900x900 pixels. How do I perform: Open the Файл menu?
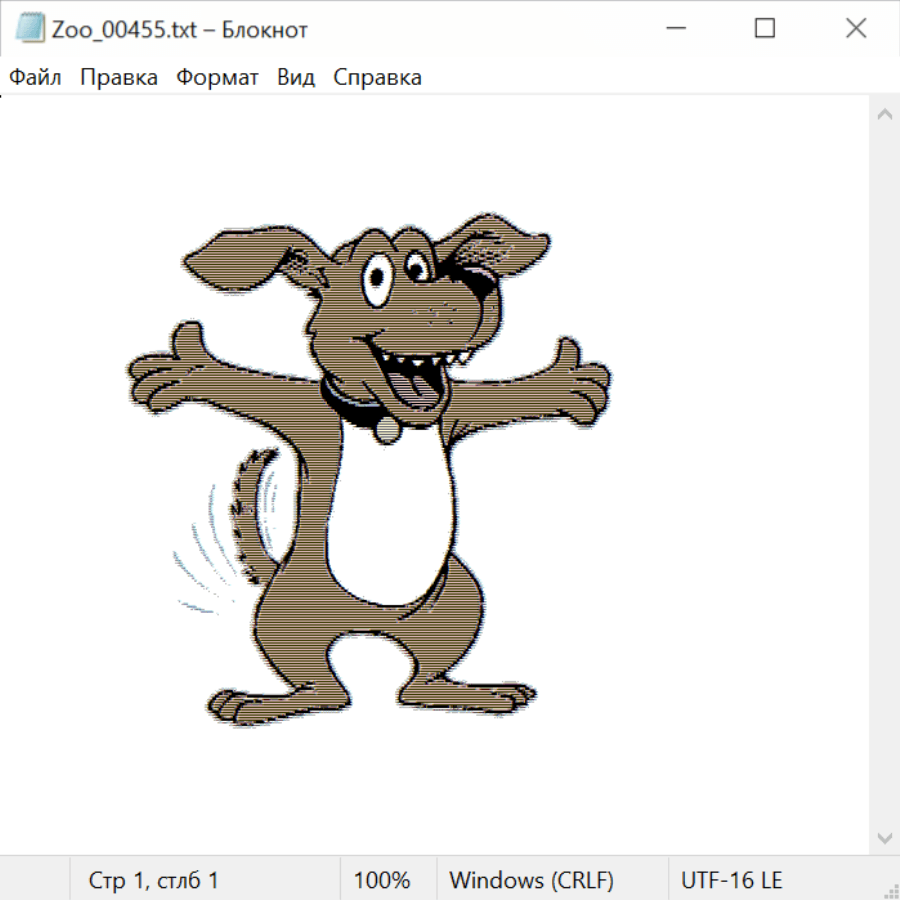click(35, 77)
